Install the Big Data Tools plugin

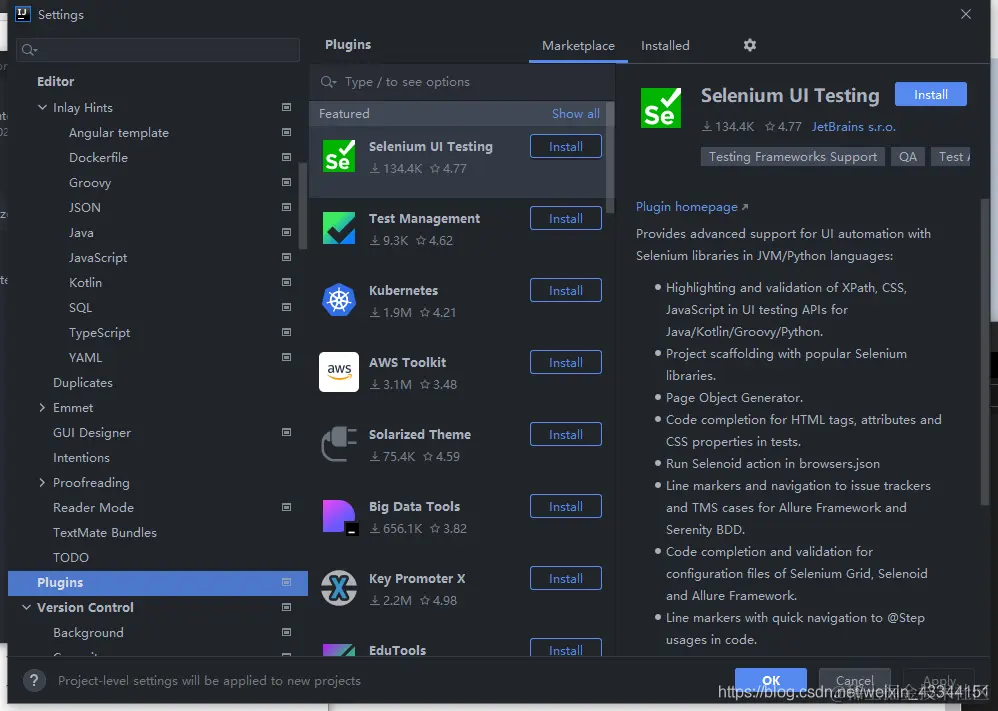(565, 506)
